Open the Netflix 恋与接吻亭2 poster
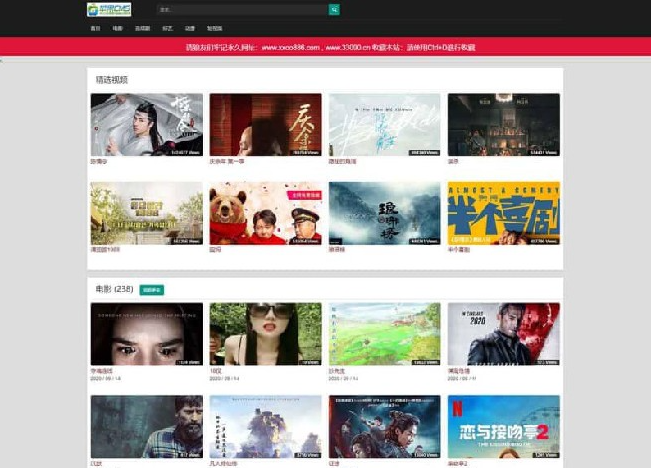The width and height of the screenshot is (651, 468). [x=504, y=426]
